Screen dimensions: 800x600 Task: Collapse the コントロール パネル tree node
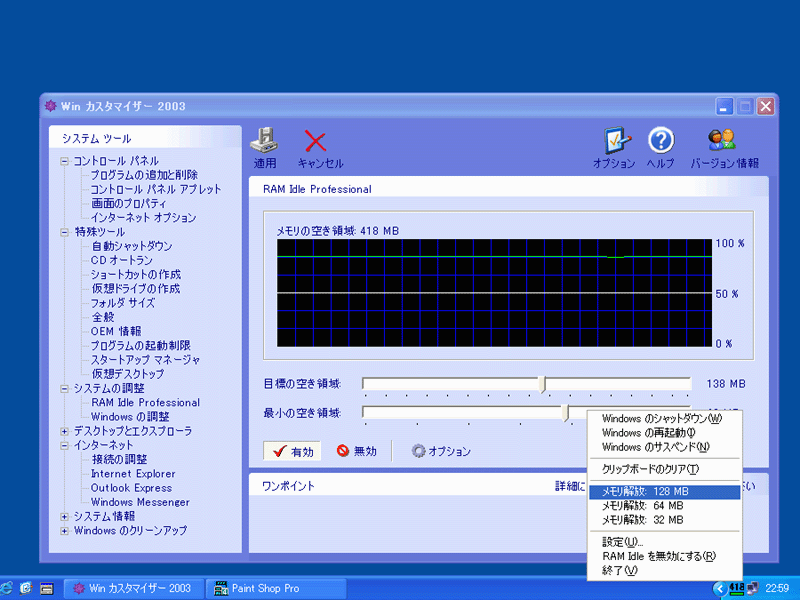click(x=64, y=161)
